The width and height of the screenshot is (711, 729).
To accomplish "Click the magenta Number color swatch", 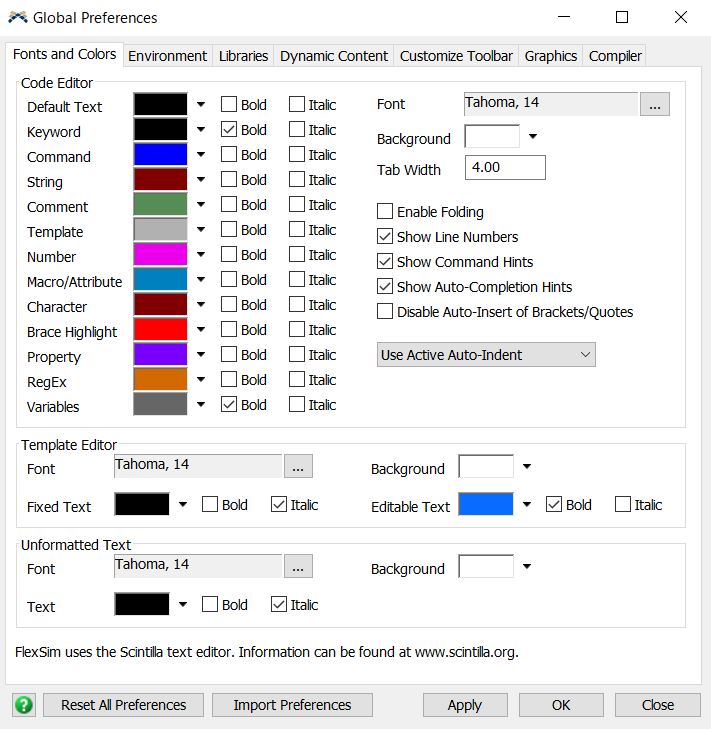I will (x=160, y=255).
